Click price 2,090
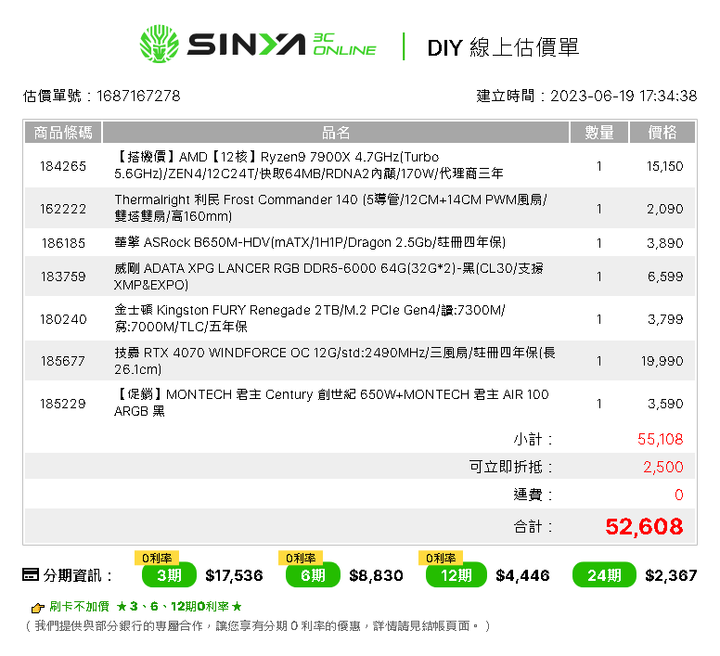The height and width of the screenshot is (656, 720). point(665,209)
